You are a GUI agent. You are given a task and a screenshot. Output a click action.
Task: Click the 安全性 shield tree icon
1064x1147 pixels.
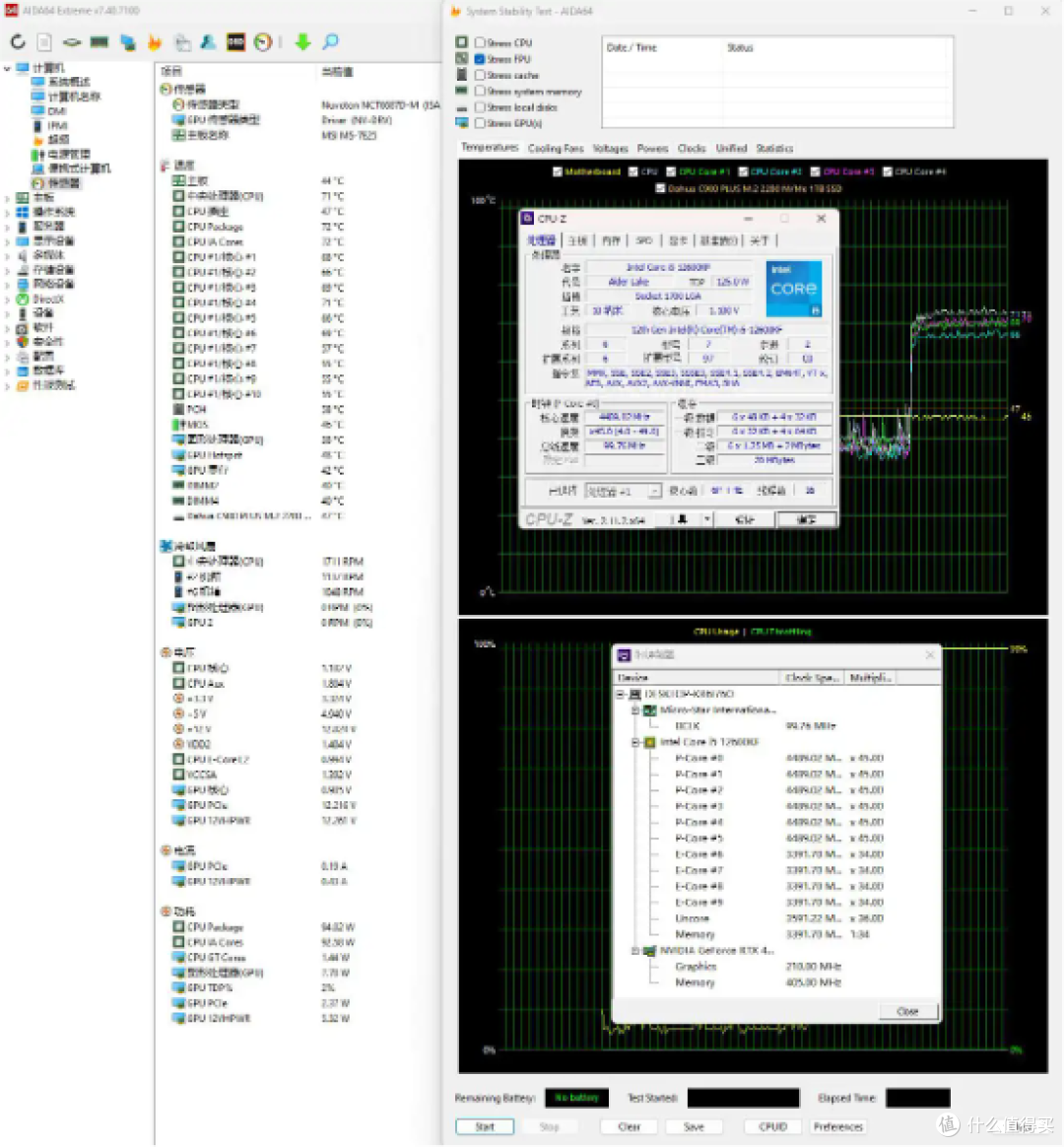(23, 342)
